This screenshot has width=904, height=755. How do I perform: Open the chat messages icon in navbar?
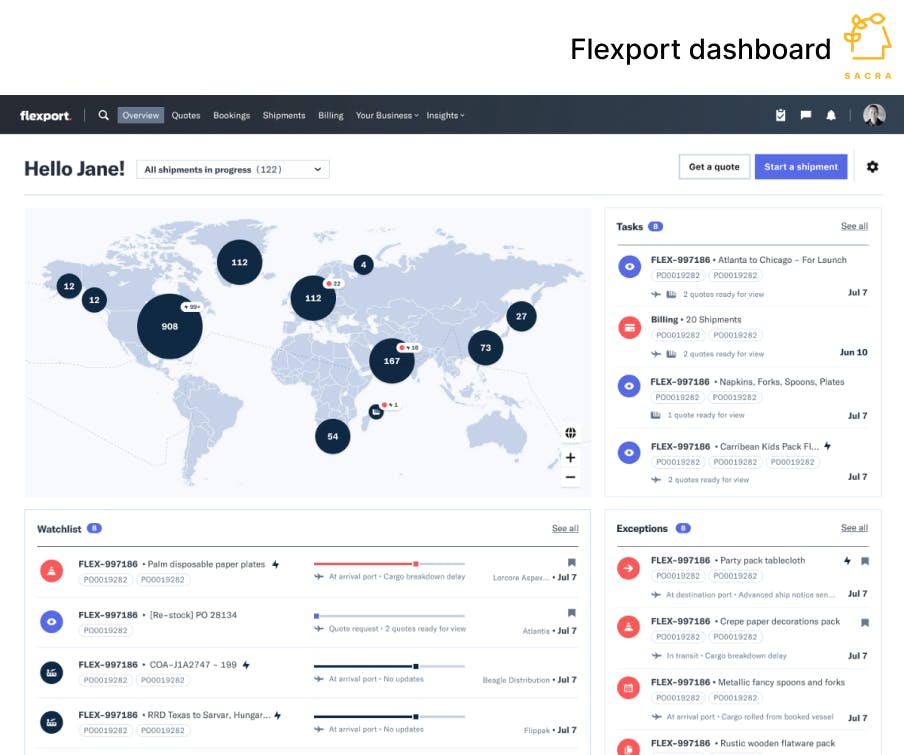[805, 115]
